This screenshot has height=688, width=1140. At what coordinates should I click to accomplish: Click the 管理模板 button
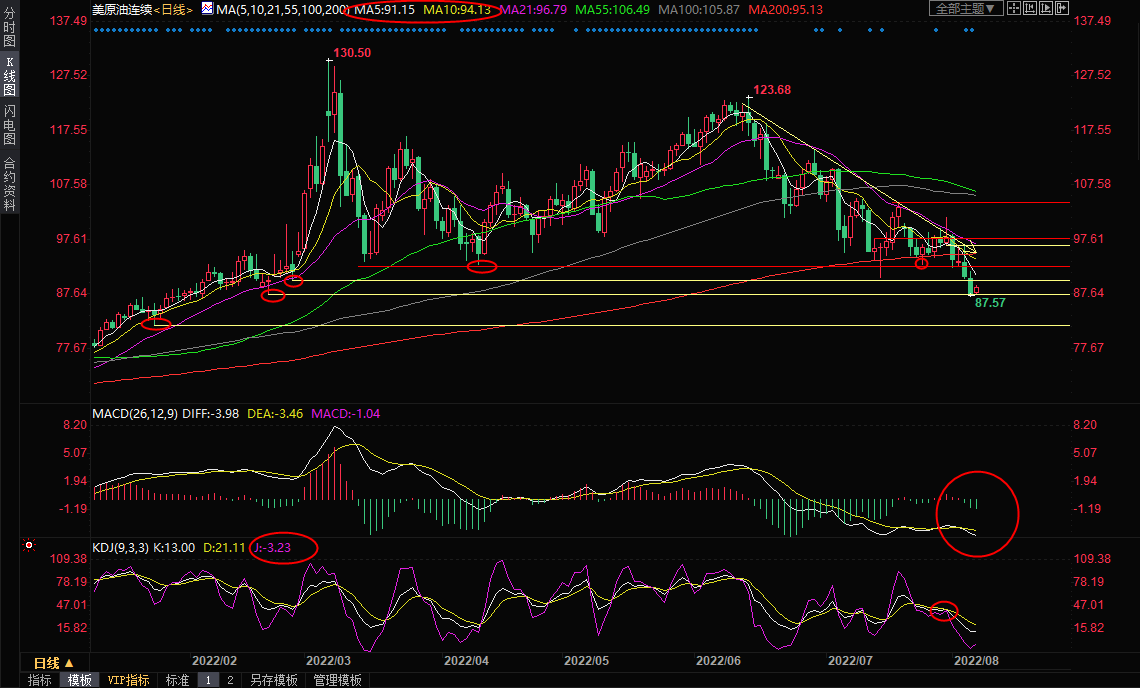pyautogui.click(x=337, y=680)
